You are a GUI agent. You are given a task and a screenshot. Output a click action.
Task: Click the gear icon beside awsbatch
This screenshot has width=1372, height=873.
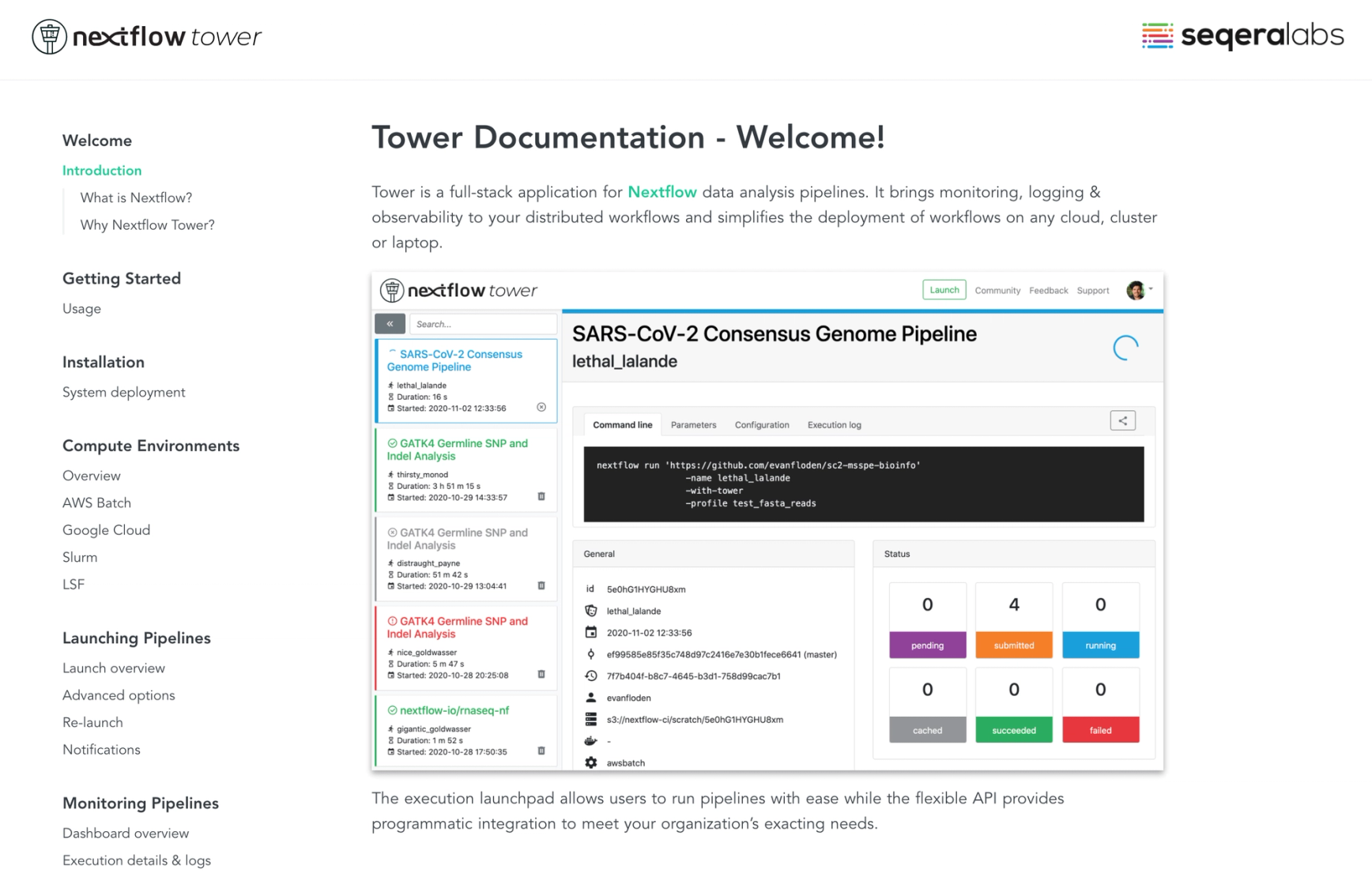click(590, 763)
